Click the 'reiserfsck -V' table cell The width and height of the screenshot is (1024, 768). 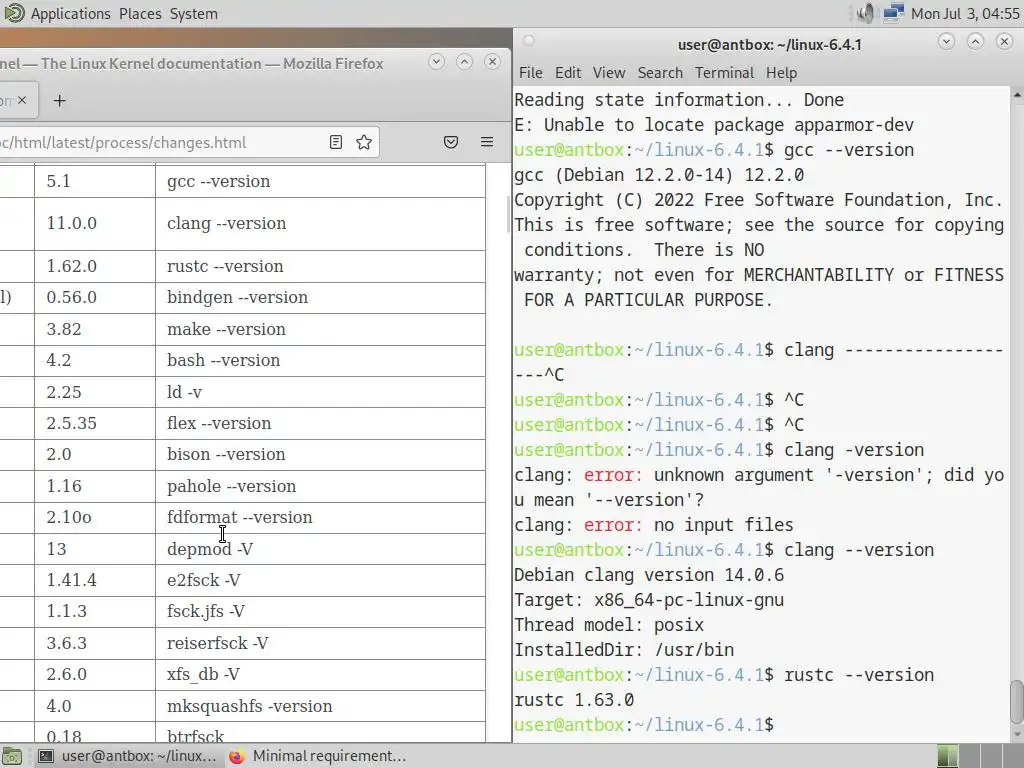[320, 643]
